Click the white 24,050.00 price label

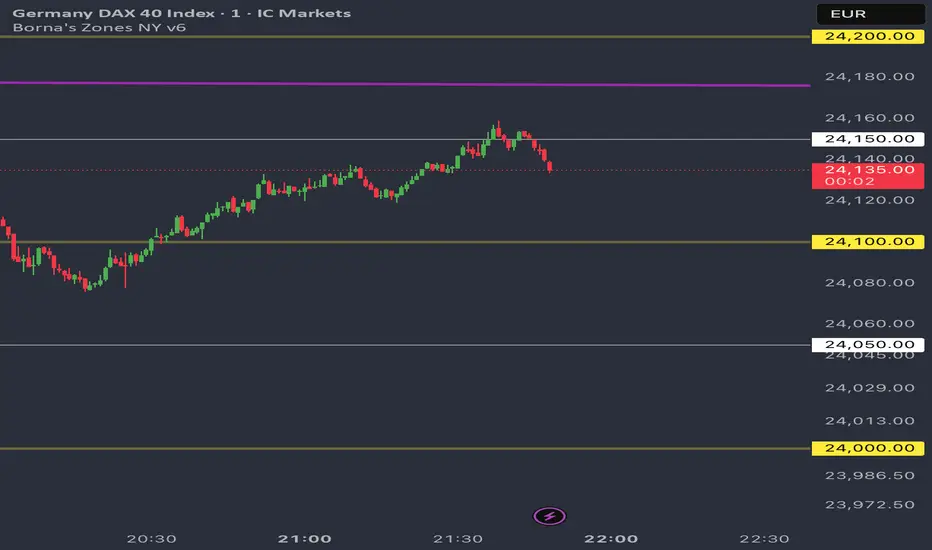pos(867,345)
